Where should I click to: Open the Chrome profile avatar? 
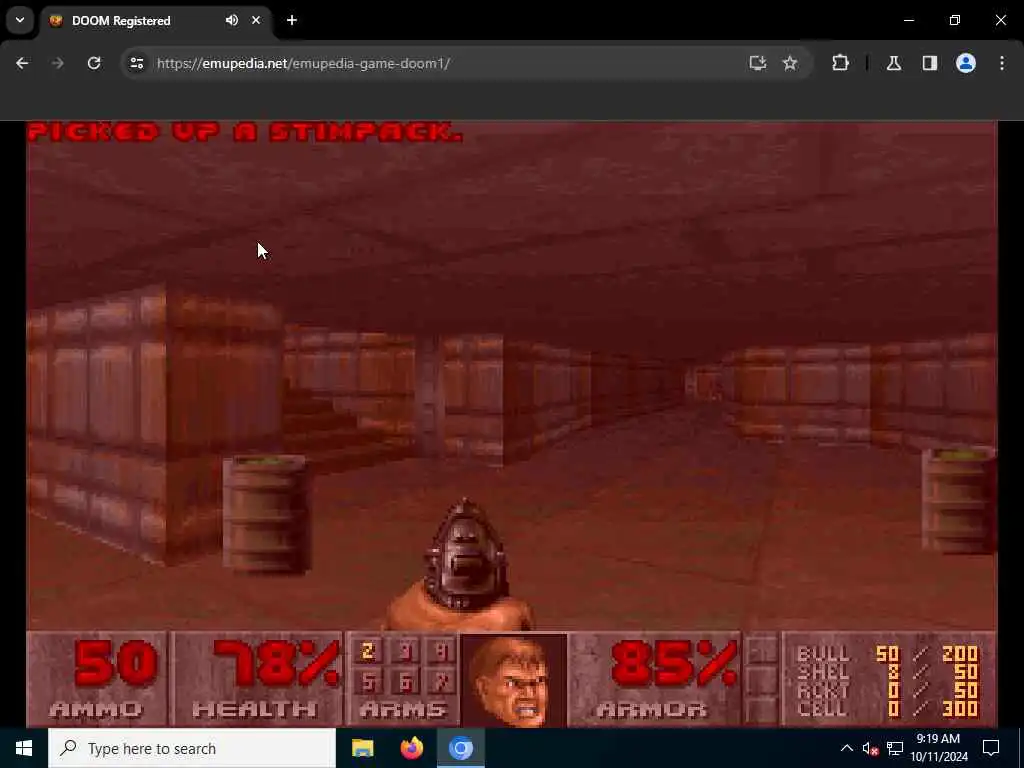point(966,63)
